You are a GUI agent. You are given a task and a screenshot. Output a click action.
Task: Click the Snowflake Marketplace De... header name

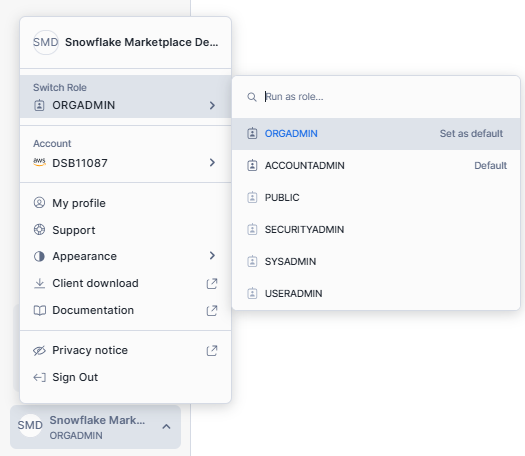pyautogui.click(x=141, y=42)
